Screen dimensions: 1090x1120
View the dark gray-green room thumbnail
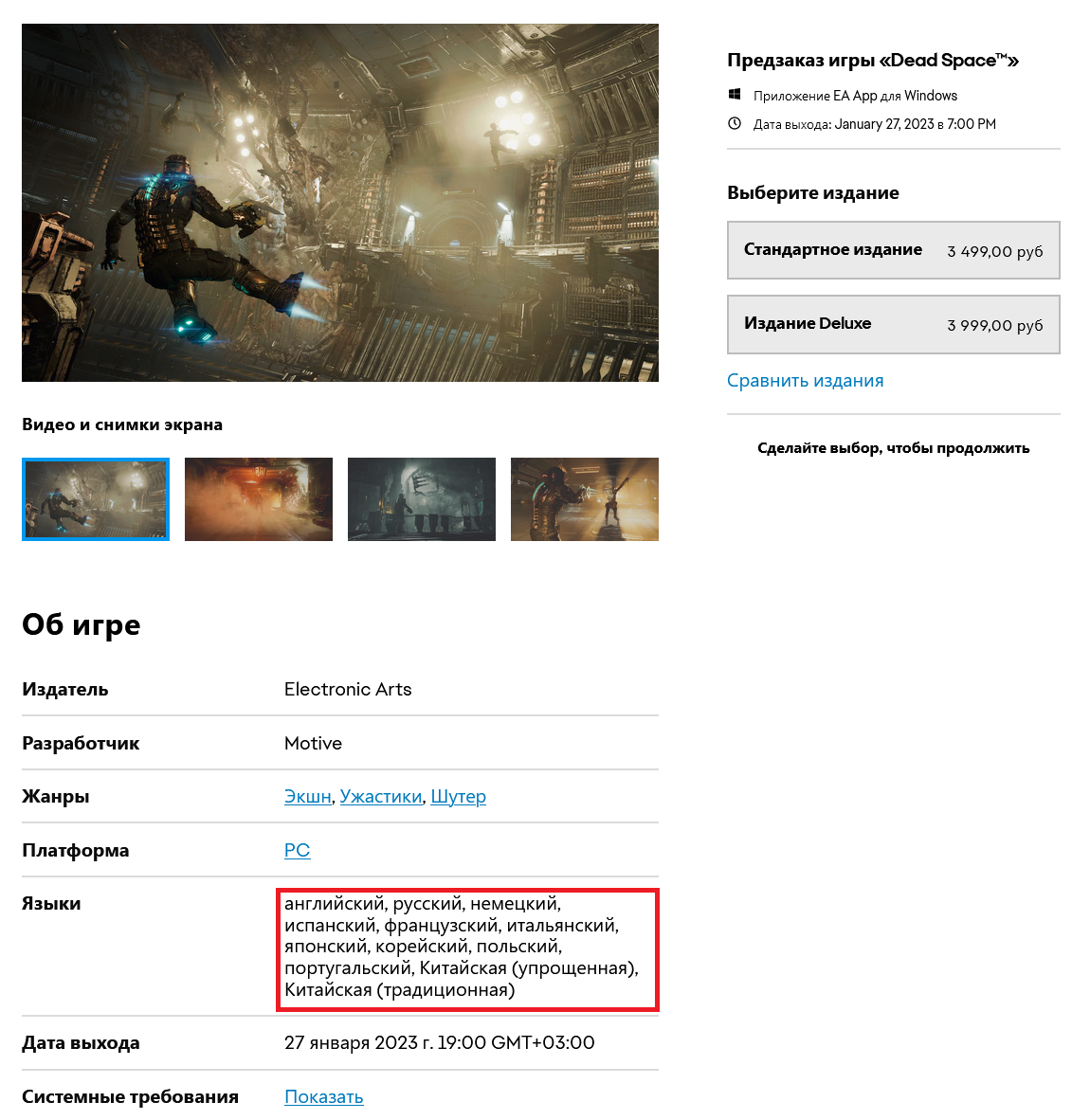(x=422, y=499)
